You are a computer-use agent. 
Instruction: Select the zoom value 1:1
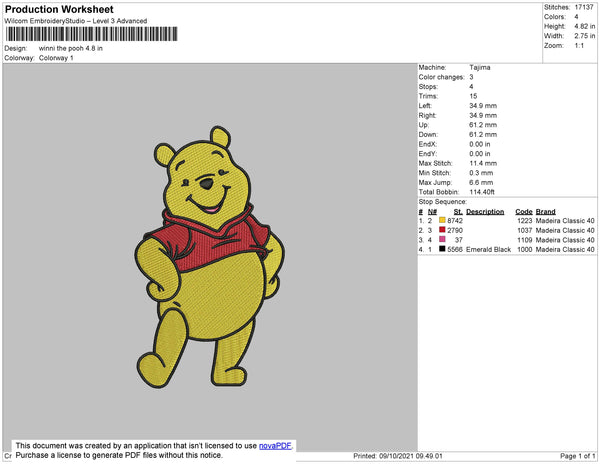point(579,46)
